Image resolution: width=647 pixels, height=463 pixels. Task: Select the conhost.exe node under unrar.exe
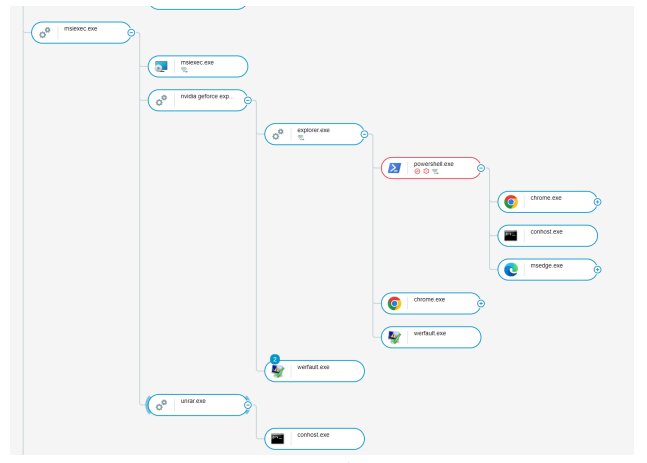tap(320, 438)
